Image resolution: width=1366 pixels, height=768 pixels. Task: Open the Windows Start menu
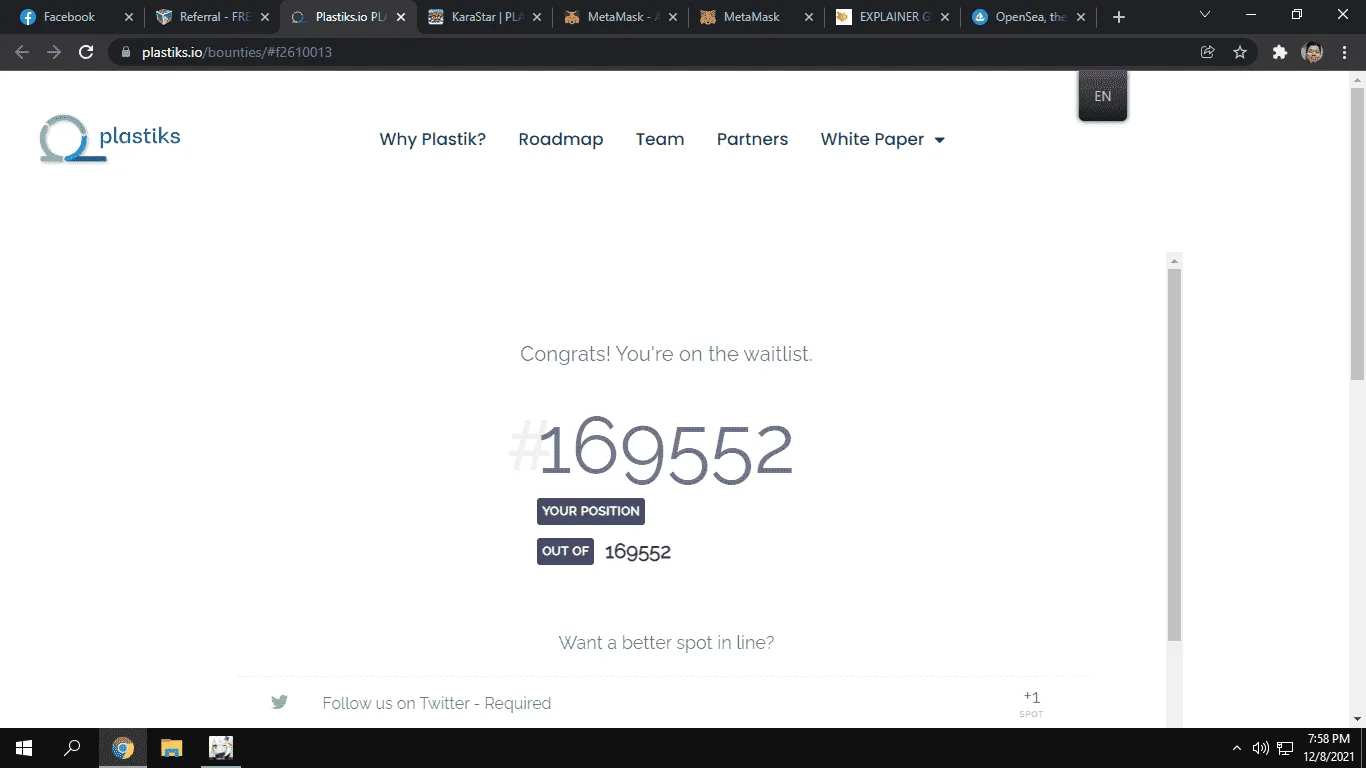[x=23, y=748]
